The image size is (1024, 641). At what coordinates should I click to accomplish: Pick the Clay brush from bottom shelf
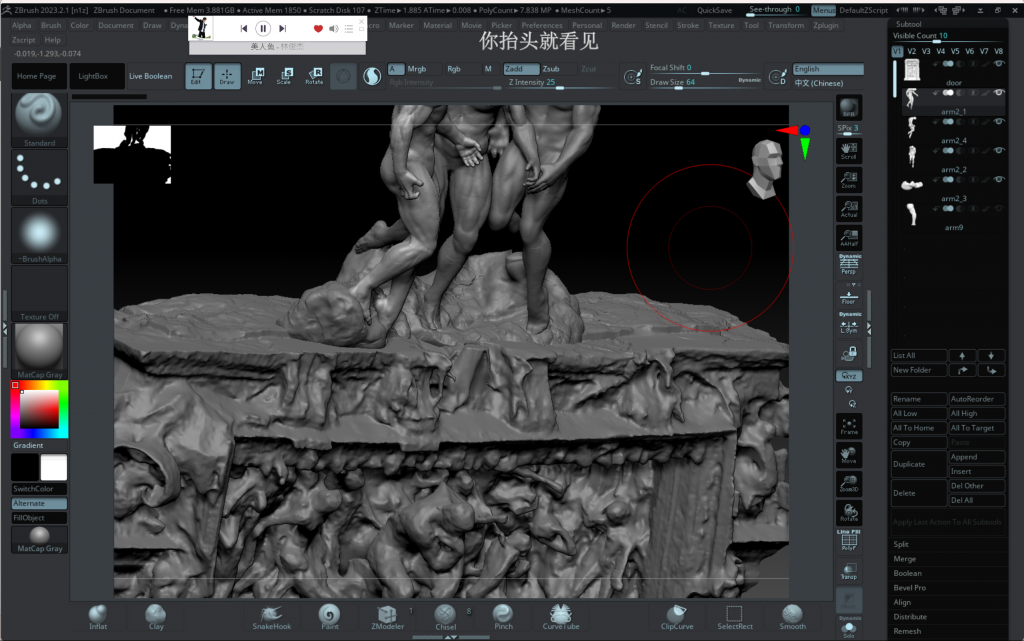[155, 615]
